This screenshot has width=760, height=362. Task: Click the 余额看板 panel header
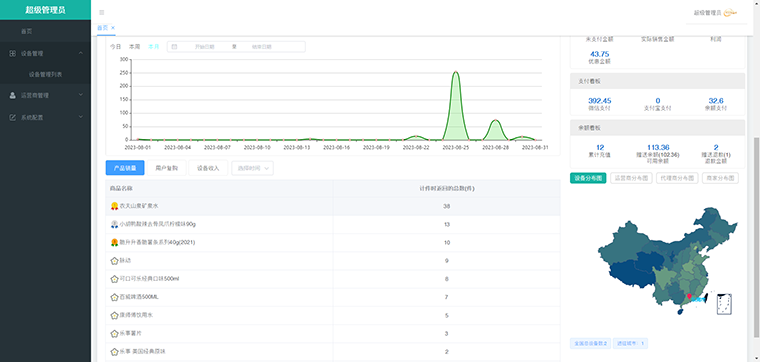[x=657, y=127]
